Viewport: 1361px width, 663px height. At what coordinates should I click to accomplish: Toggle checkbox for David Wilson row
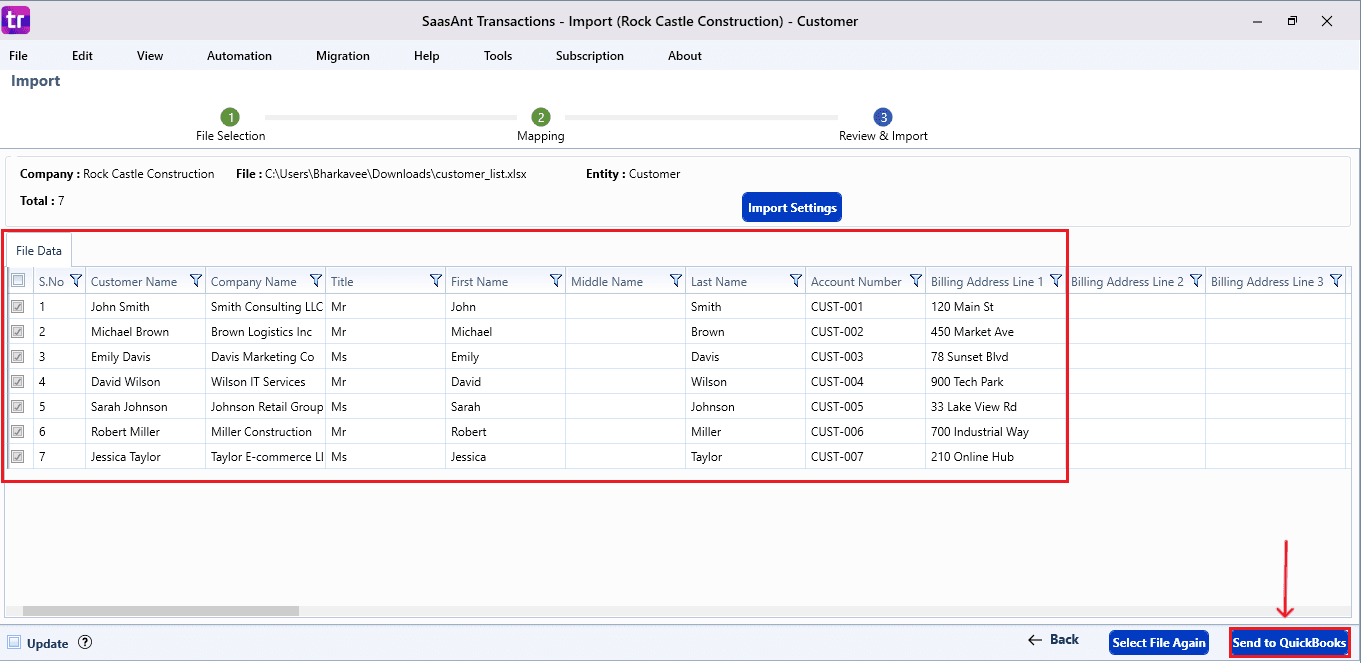point(18,382)
